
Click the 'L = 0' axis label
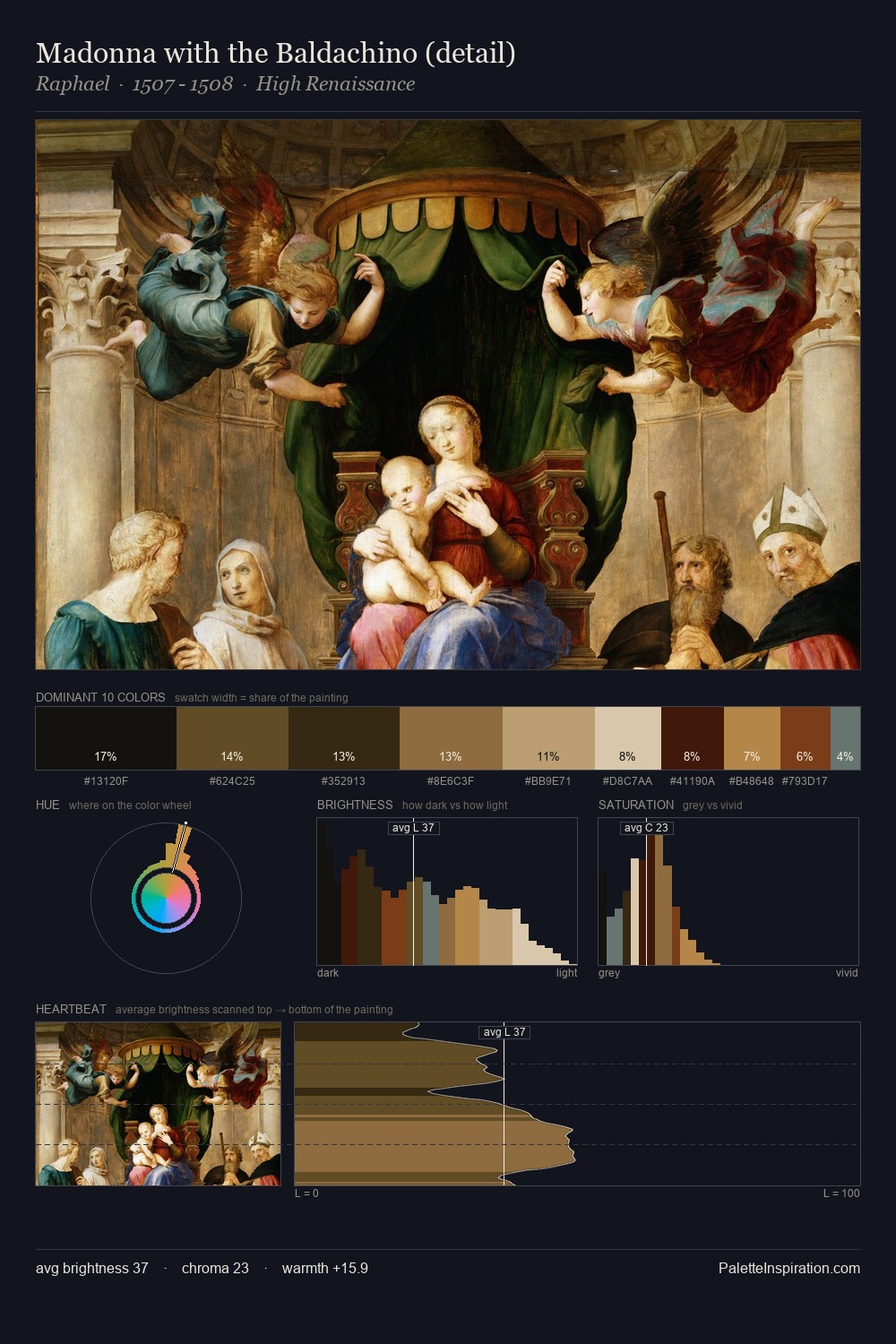[x=306, y=1193]
